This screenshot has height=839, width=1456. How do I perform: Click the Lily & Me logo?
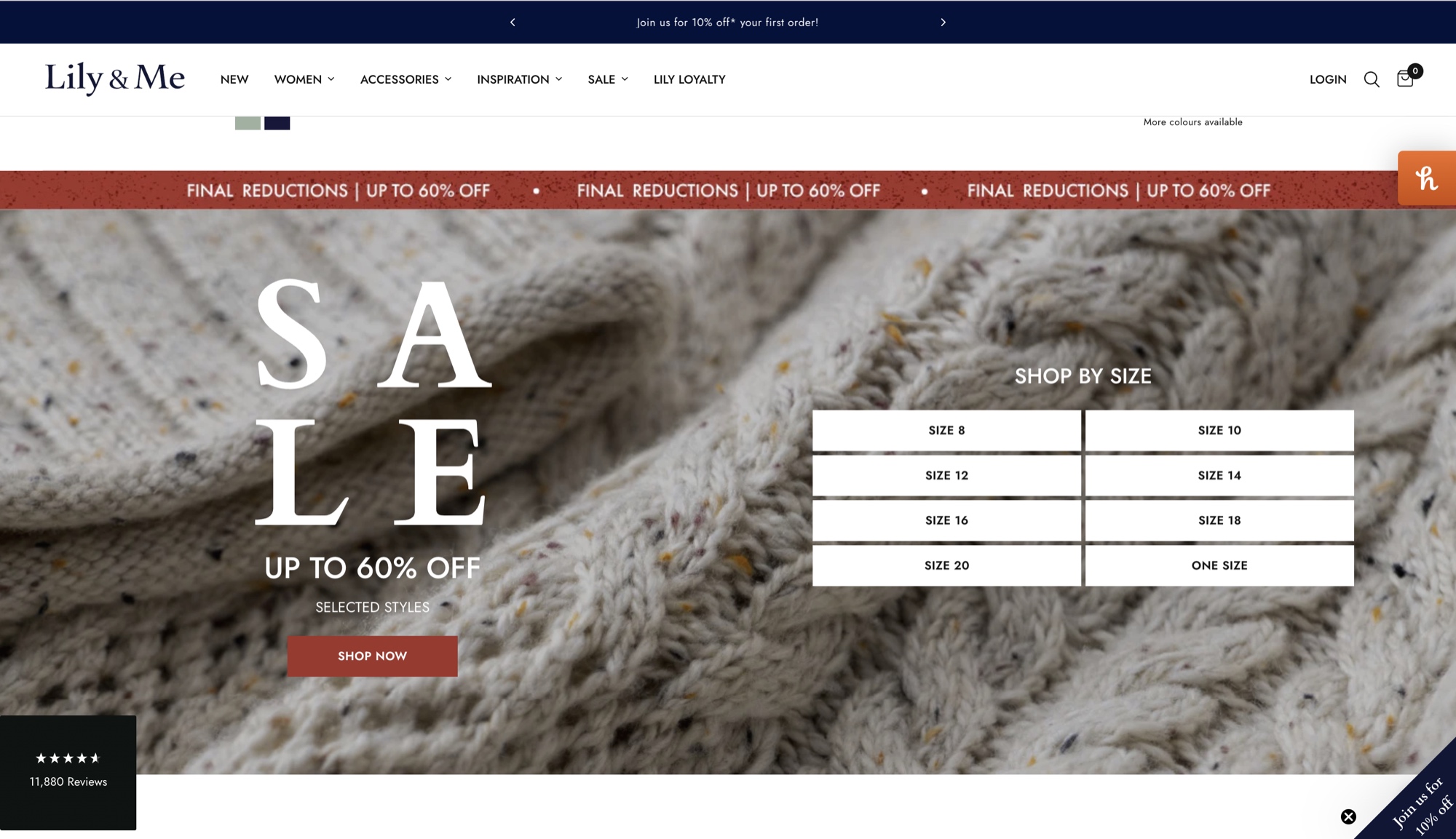tap(115, 79)
